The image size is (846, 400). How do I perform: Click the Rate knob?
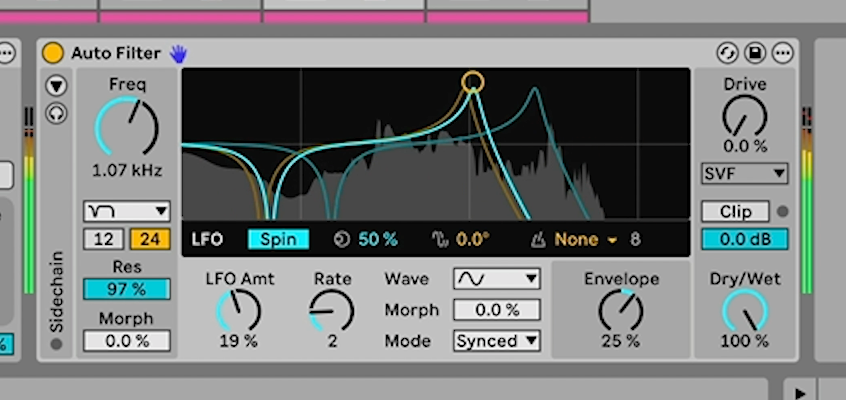click(332, 310)
